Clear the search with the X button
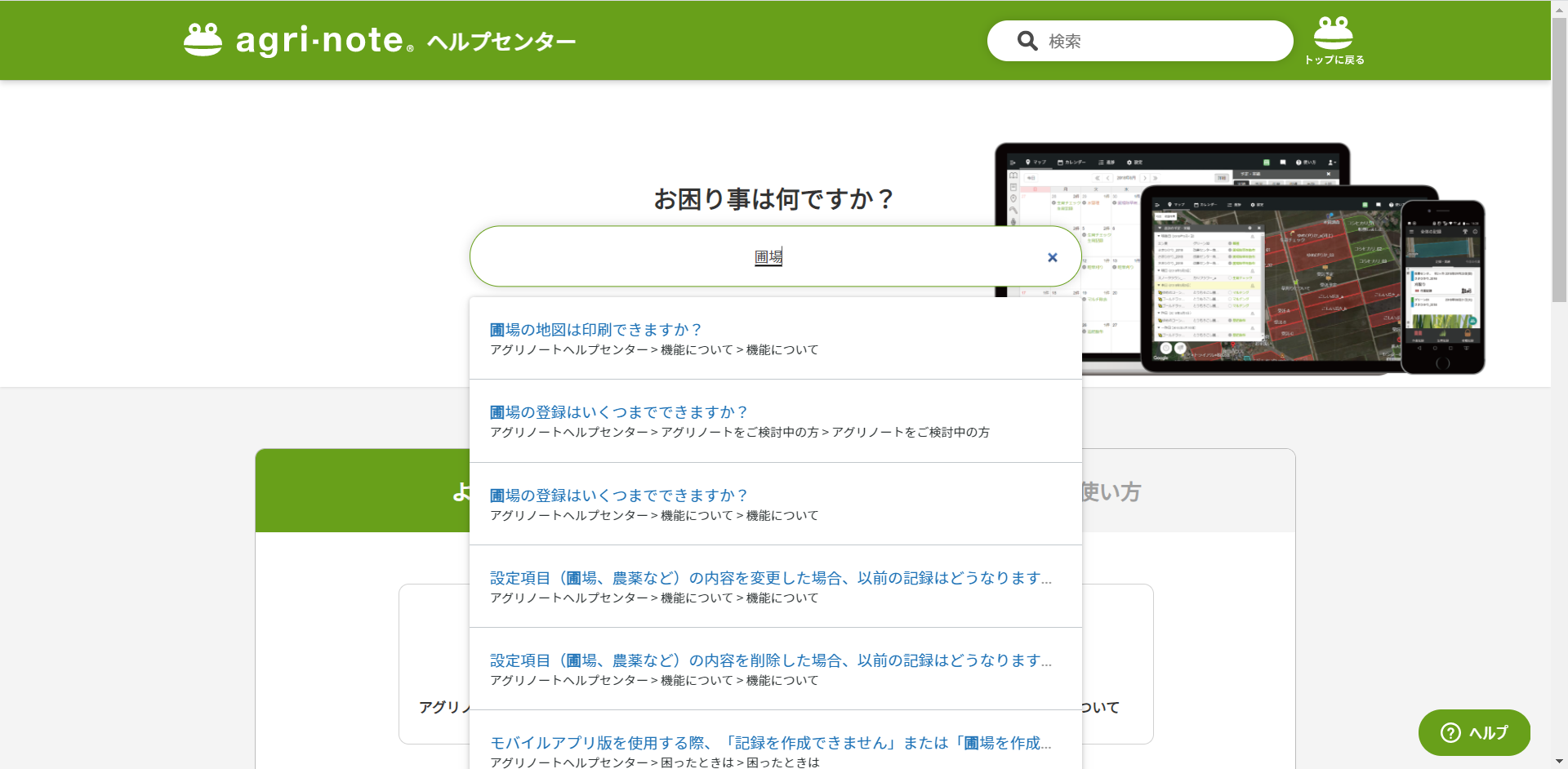Screen dimensions: 1568x769 (x=1053, y=257)
